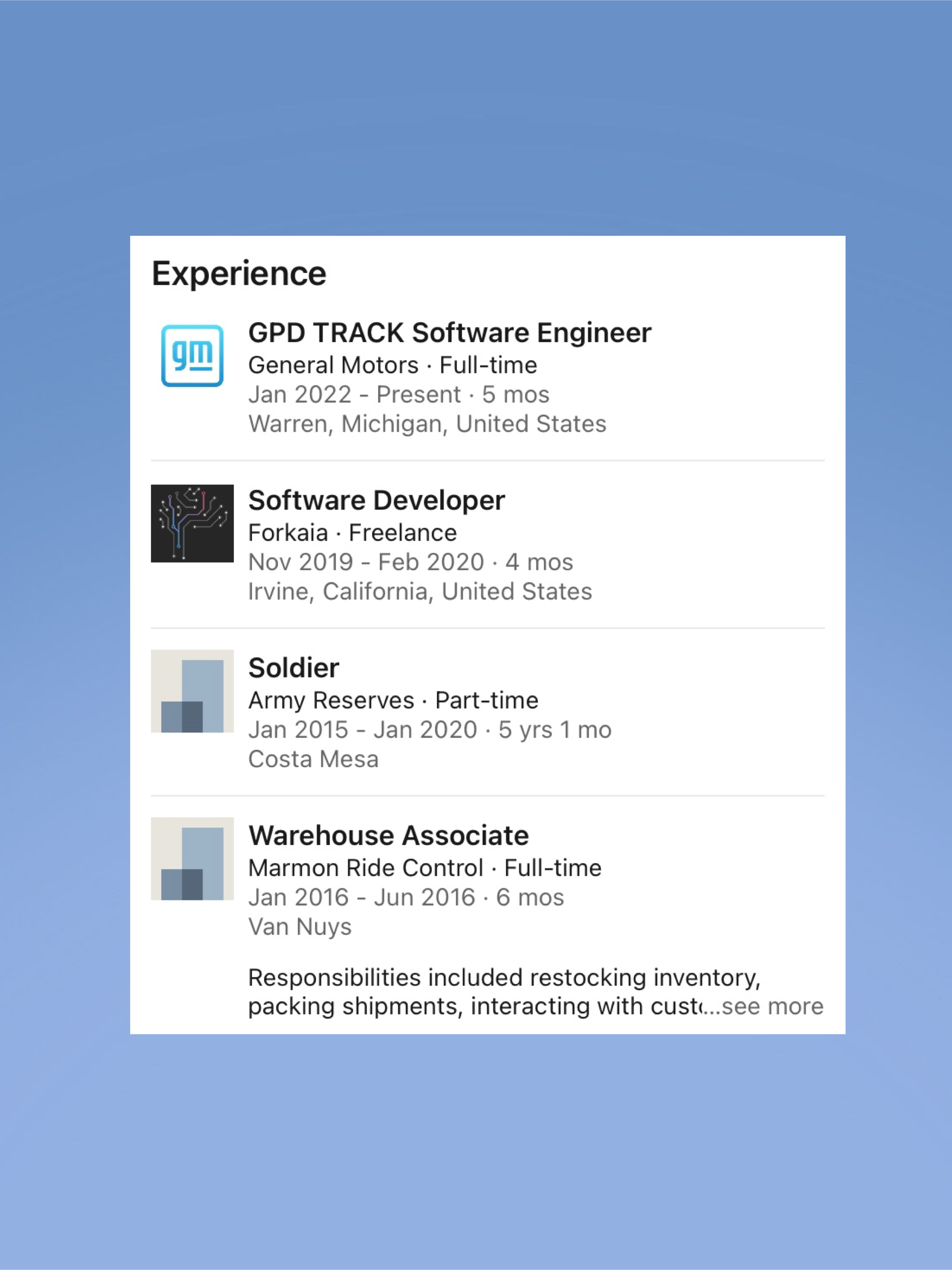Click the Costa Mesa location text

(313, 759)
